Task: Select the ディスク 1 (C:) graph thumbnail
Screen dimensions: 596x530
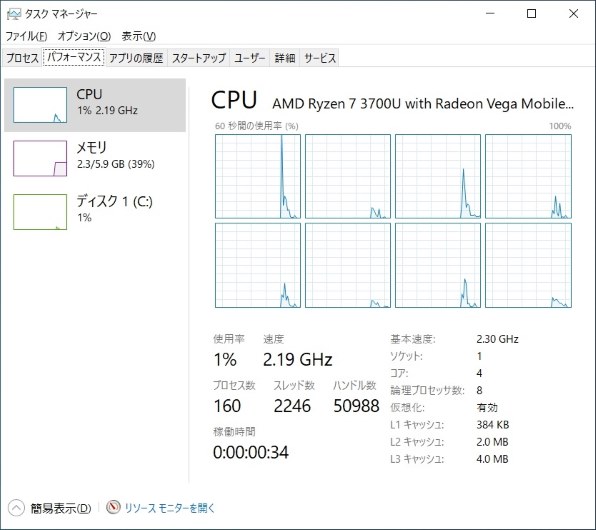Action: [x=40, y=212]
